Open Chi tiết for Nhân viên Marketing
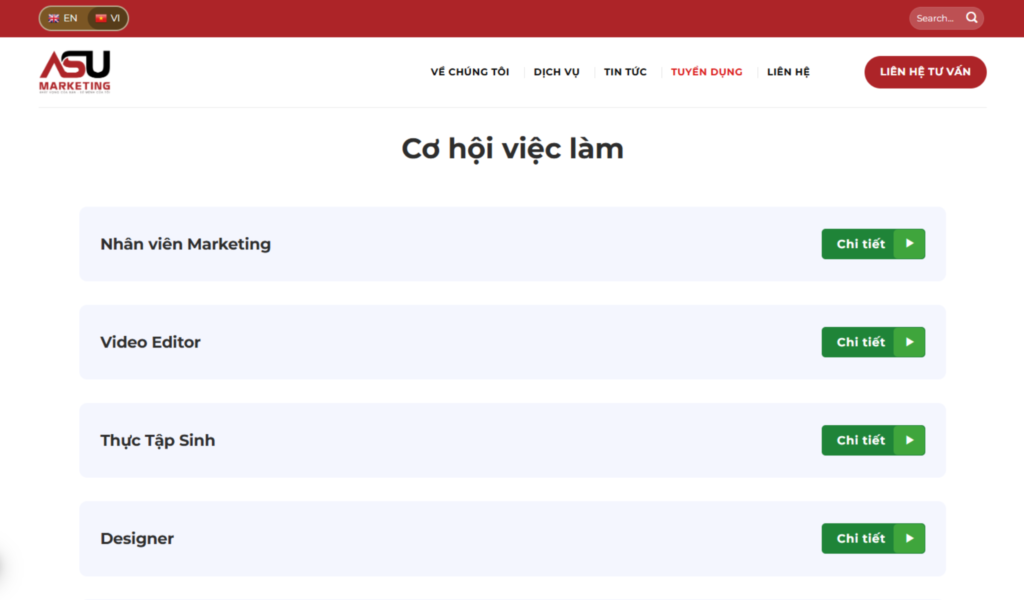 click(860, 244)
